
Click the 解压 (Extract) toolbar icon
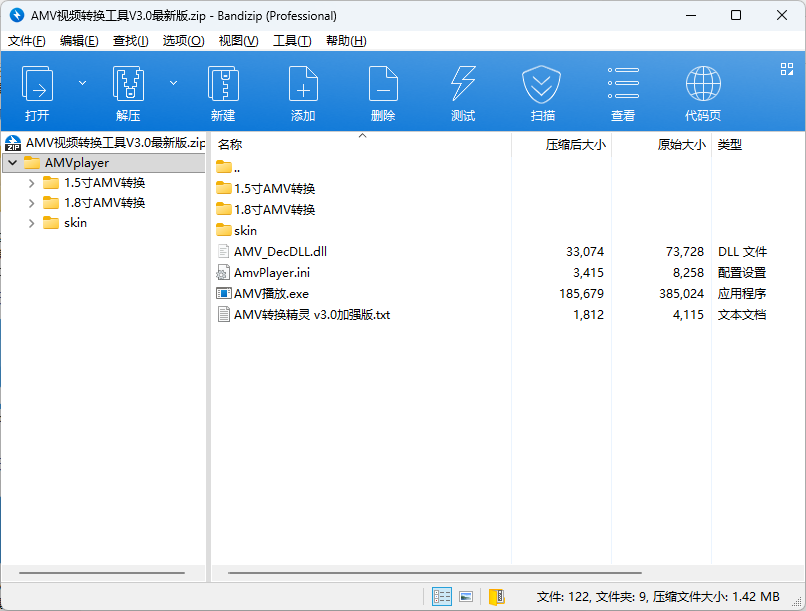[x=128, y=83]
